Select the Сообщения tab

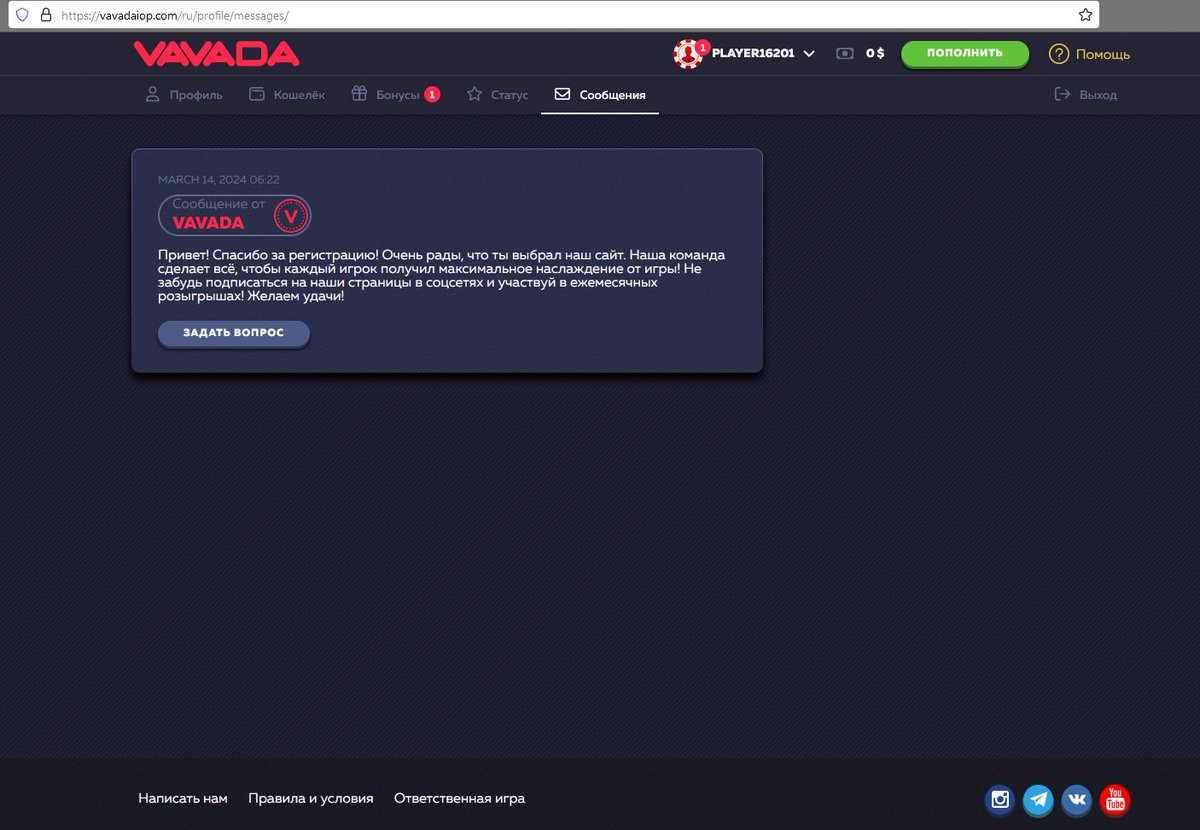pos(600,95)
